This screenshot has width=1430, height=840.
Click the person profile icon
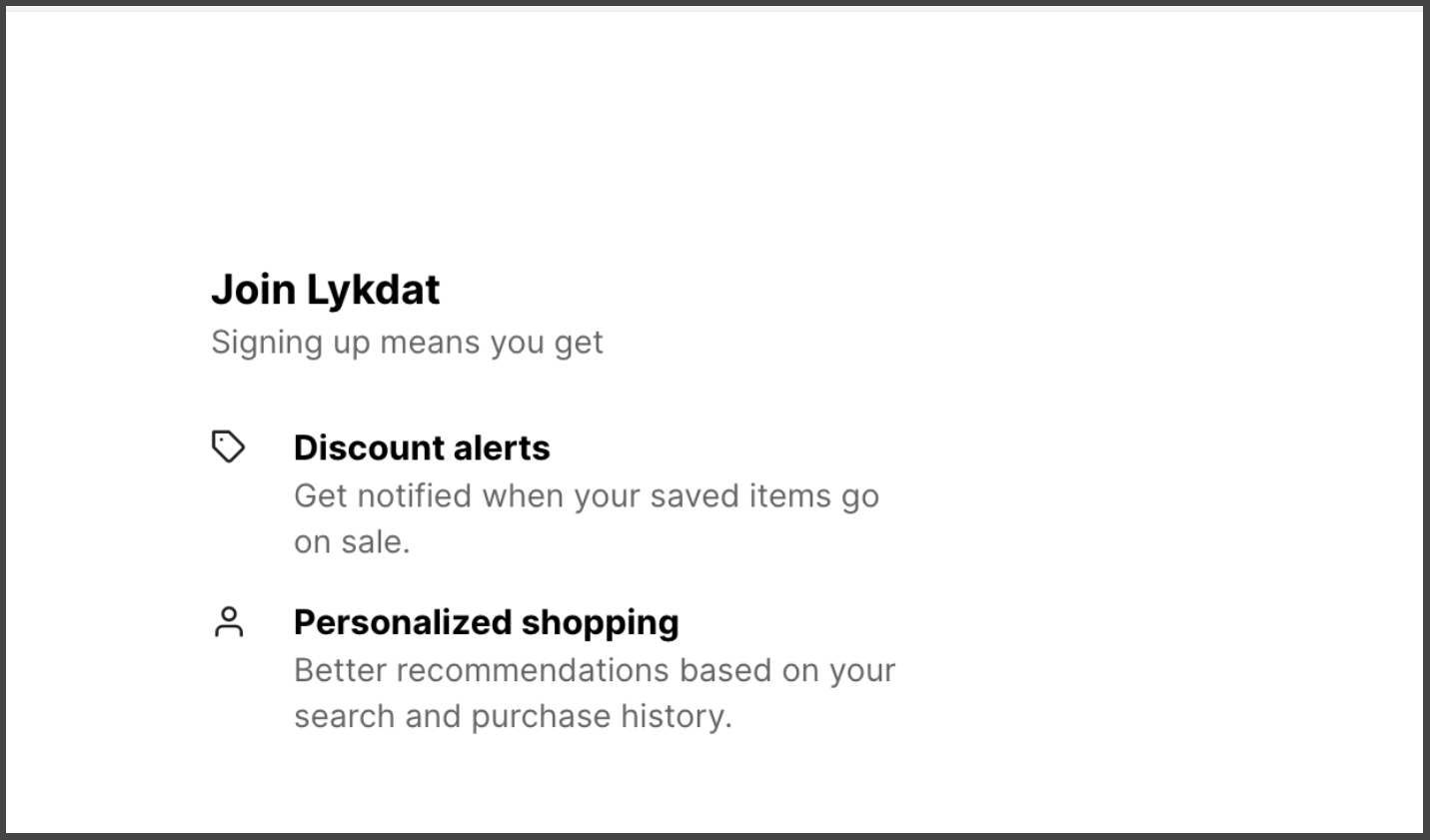229,621
